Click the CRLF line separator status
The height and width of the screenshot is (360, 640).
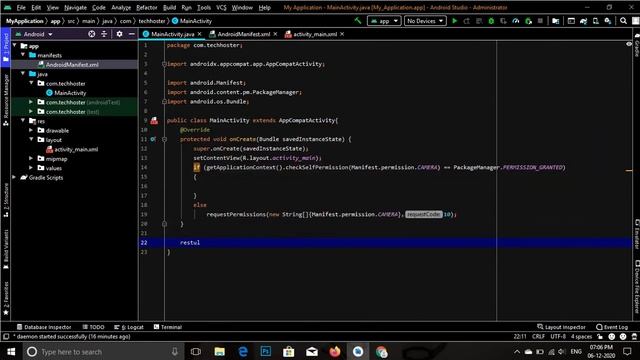point(538,337)
